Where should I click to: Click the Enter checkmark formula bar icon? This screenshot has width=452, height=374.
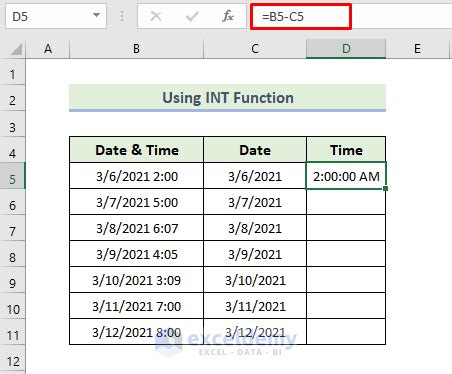click(192, 16)
